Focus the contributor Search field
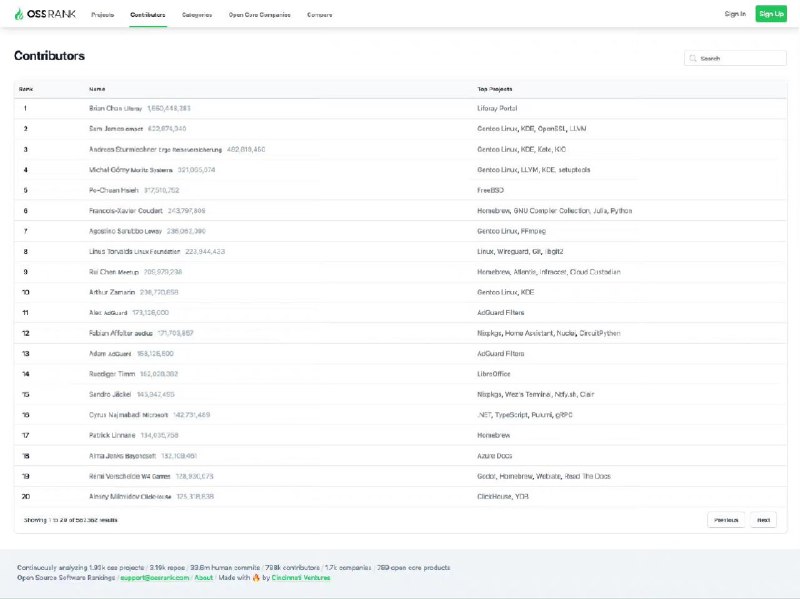The height and width of the screenshot is (599, 800). [740, 59]
